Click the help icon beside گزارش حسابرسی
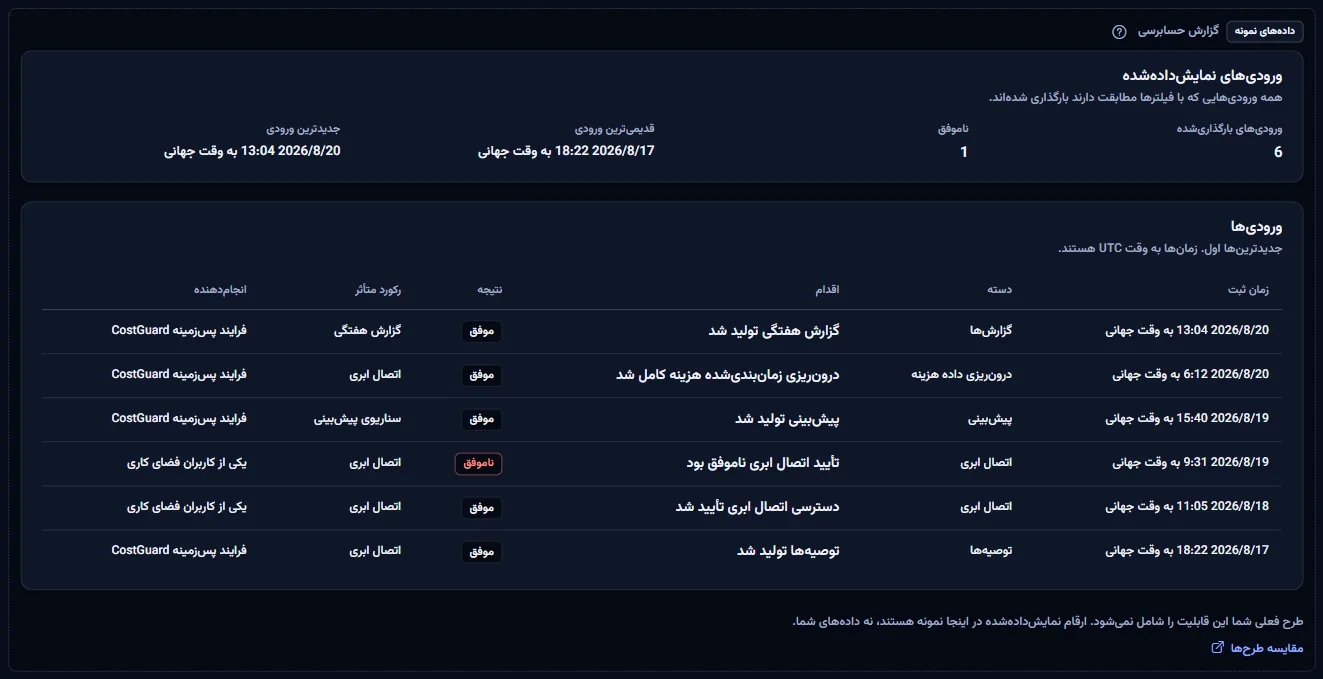1323x679 pixels. 1119,31
